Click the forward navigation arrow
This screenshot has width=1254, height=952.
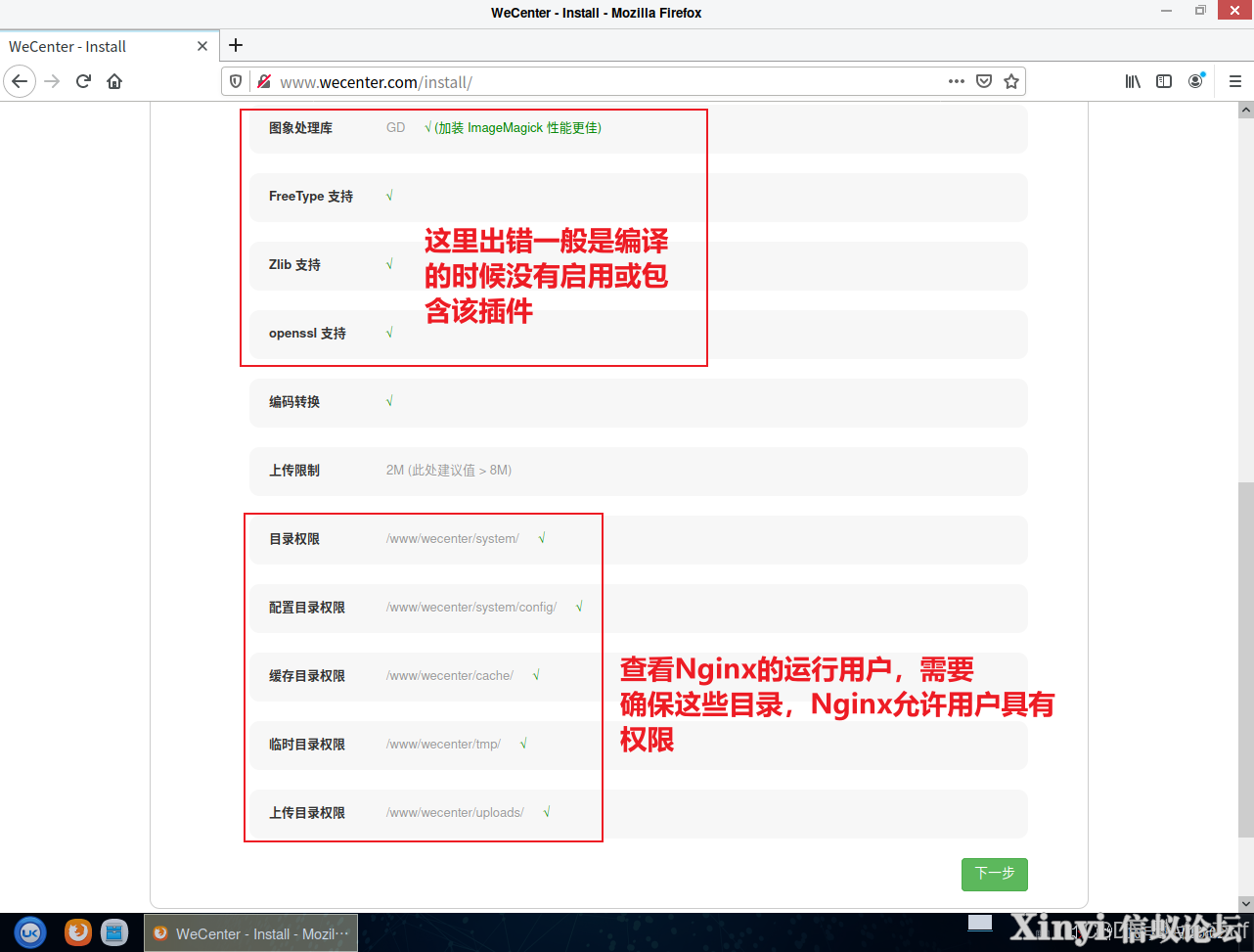tap(53, 81)
